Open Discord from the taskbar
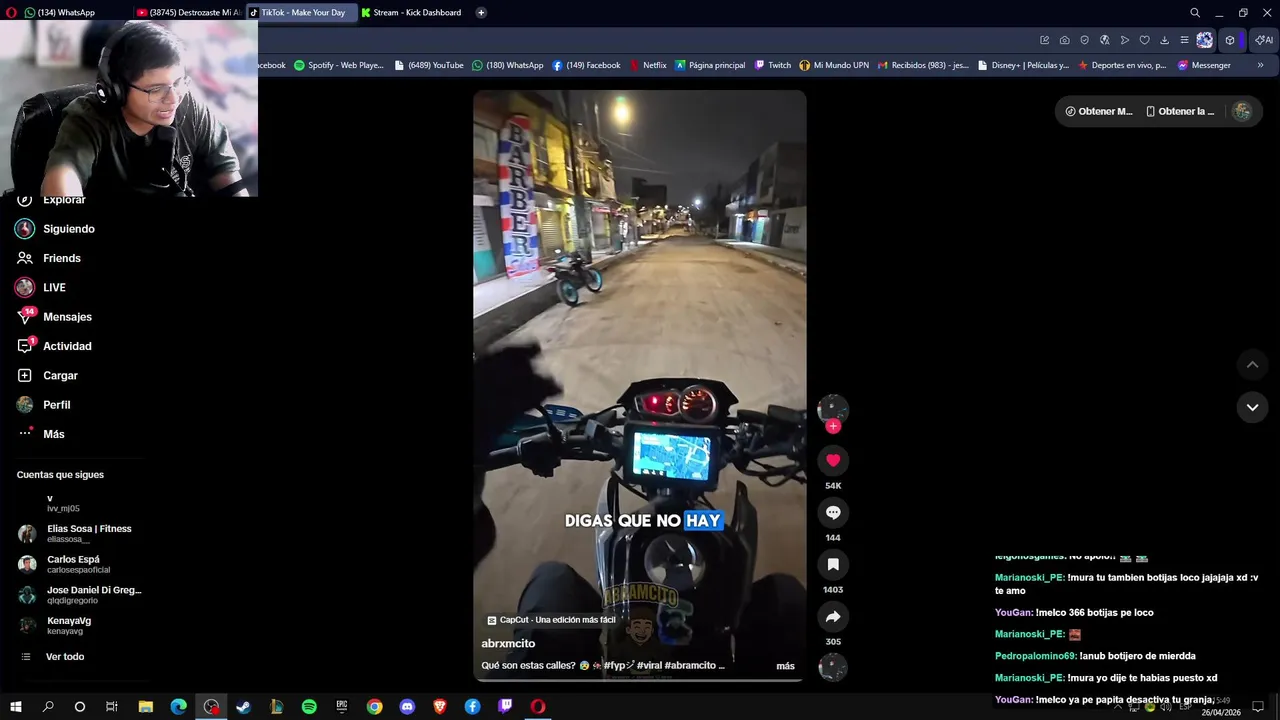The height and width of the screenshot is (720, 1280). 407,706
